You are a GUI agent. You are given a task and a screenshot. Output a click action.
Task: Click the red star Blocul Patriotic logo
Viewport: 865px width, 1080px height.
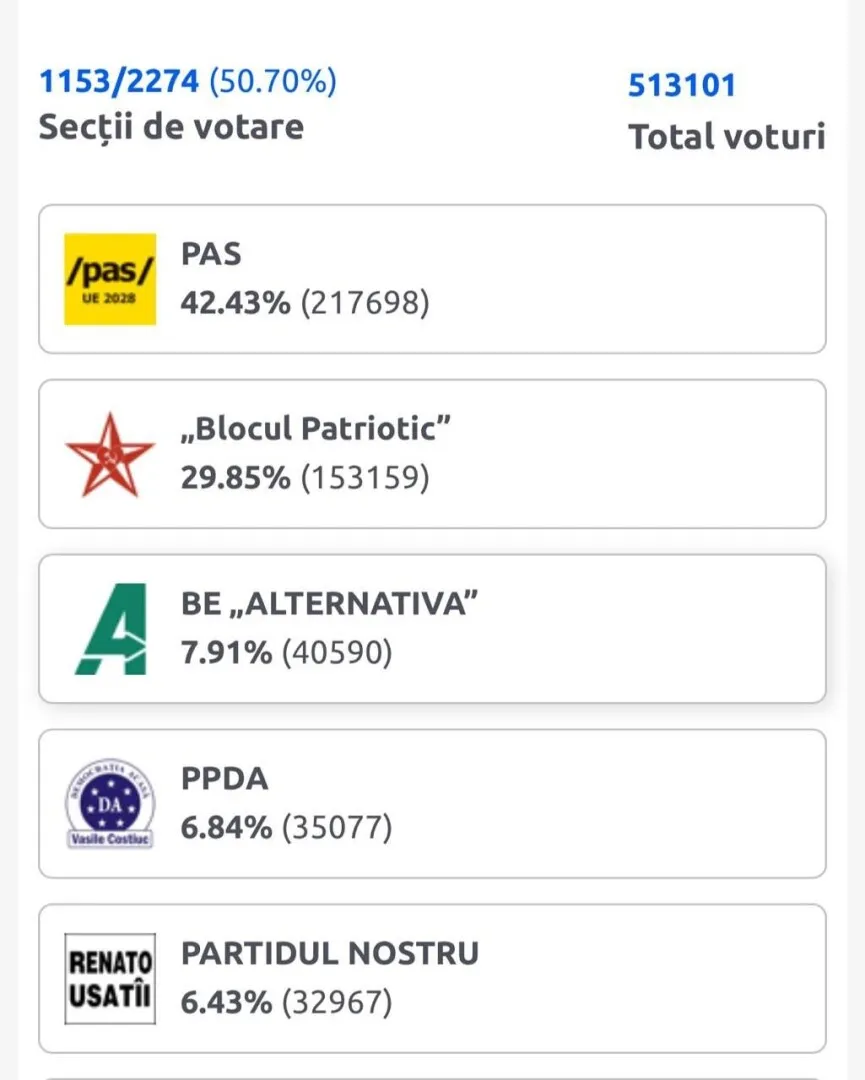coord(110,454)
